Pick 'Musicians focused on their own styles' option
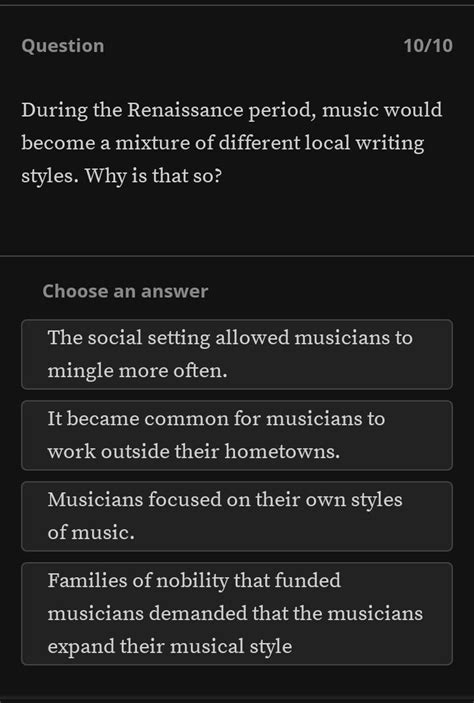 click(x=237, y=516)
